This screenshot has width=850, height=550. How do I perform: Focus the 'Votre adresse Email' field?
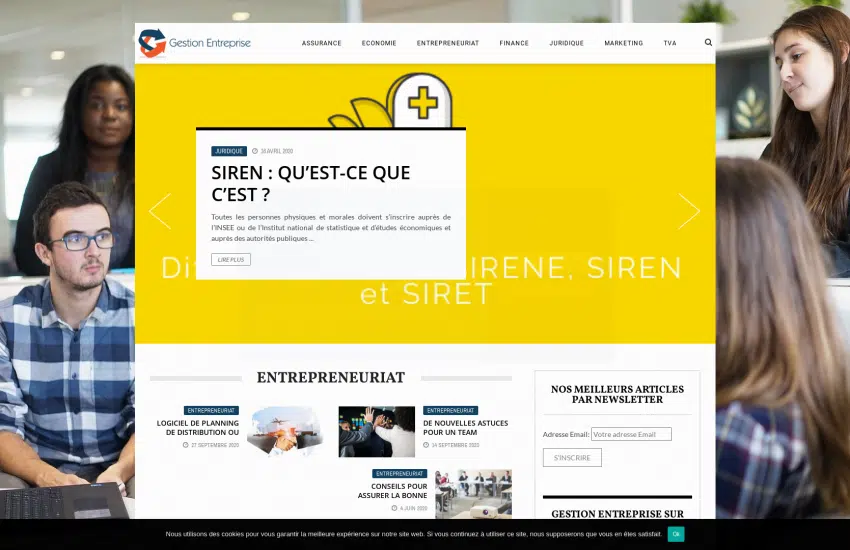point(631,434)
